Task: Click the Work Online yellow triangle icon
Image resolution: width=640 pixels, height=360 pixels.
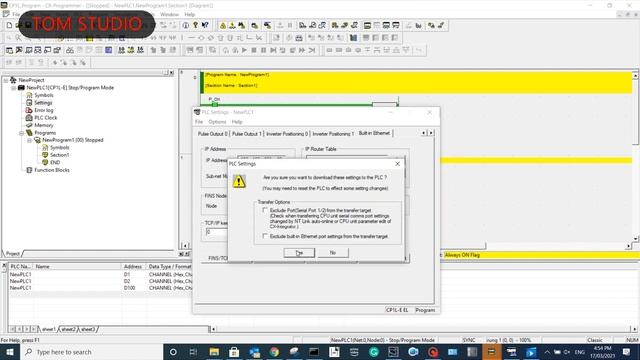Action: (223, 25)
